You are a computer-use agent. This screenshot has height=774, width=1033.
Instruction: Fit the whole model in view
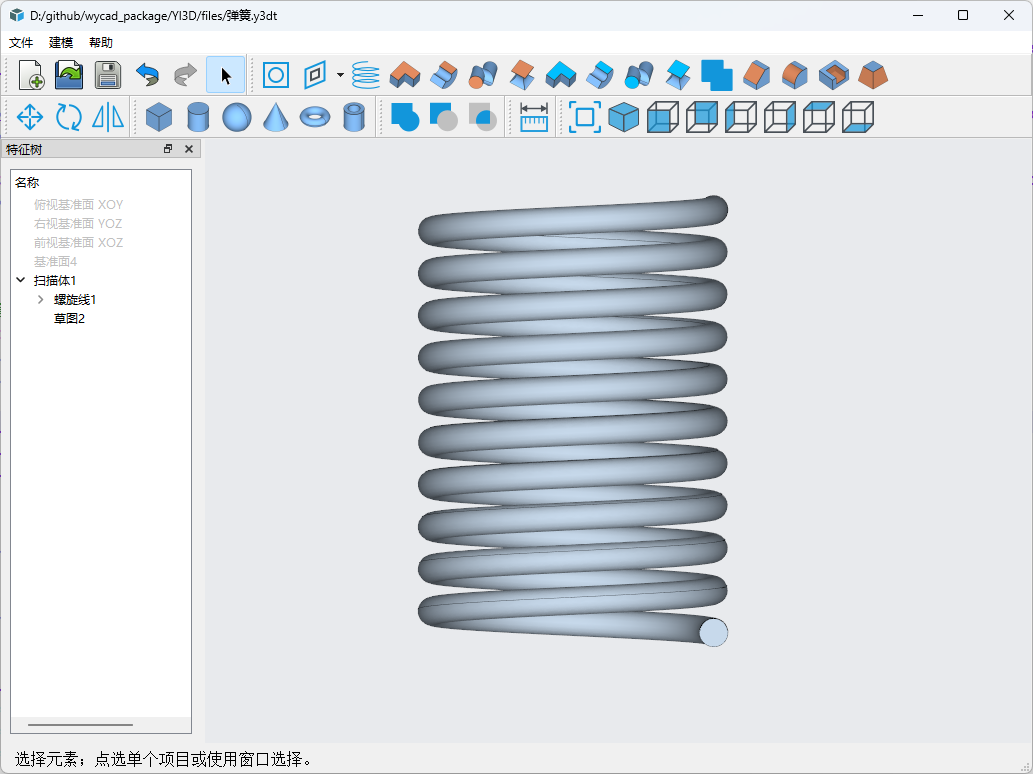click(x=584, y=117)
